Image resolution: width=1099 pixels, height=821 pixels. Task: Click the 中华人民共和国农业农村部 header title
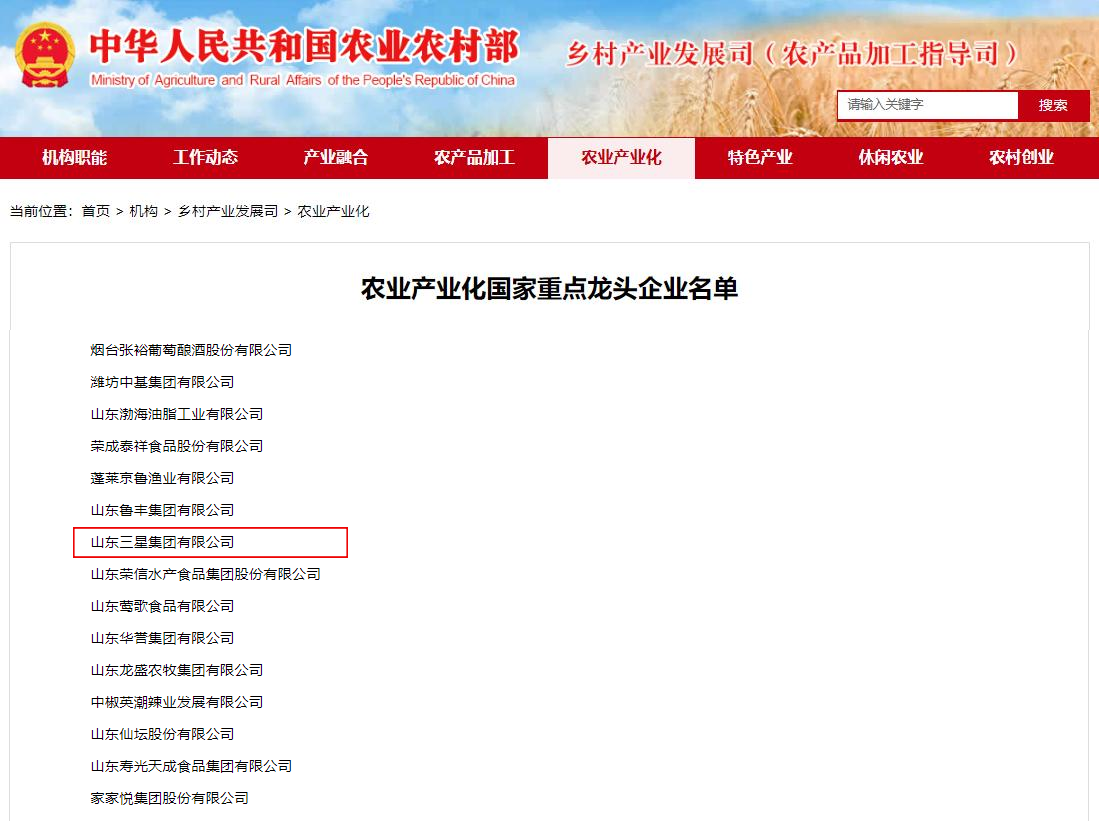coord(304,47)
